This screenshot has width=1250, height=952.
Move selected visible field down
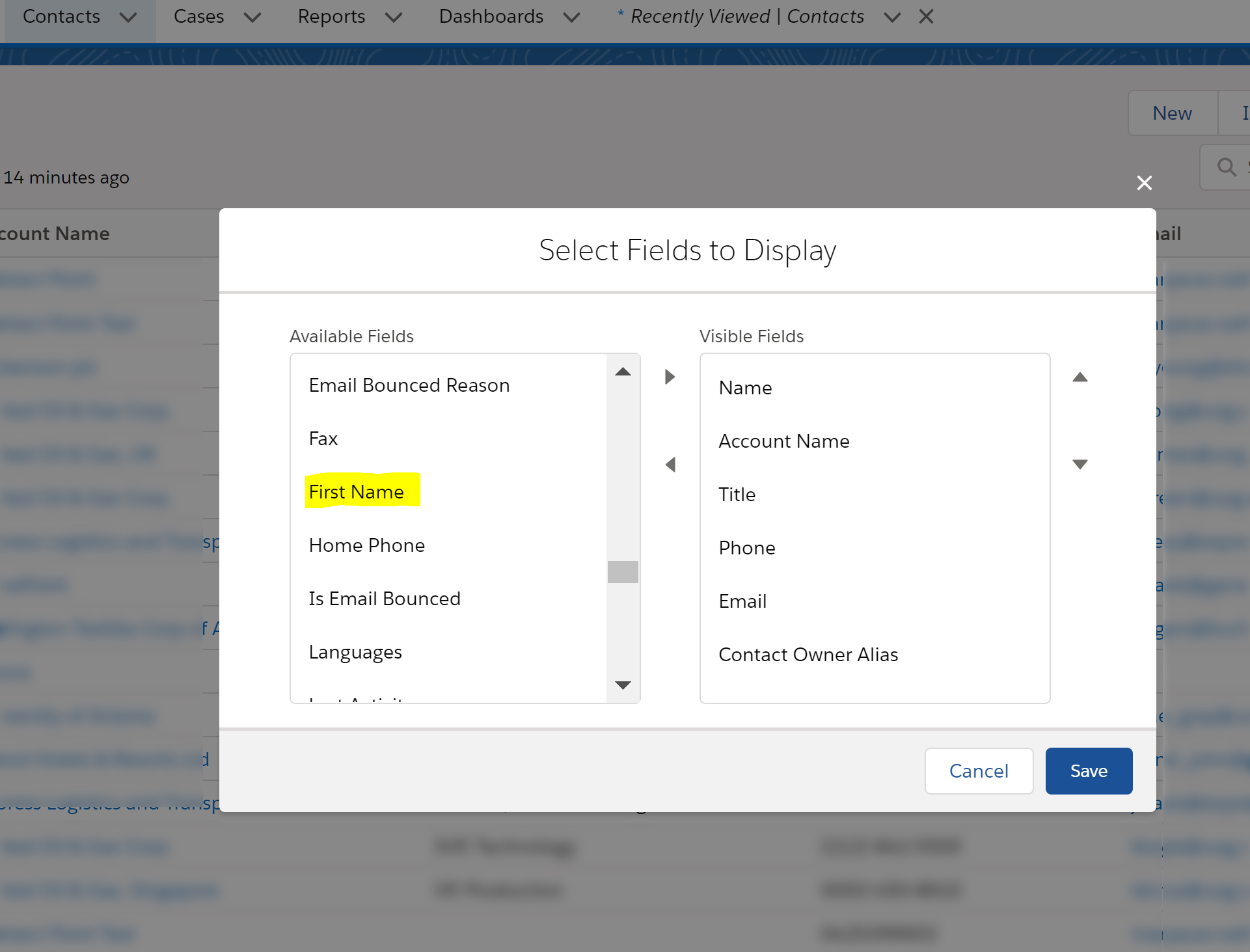tap(1080, 464)
